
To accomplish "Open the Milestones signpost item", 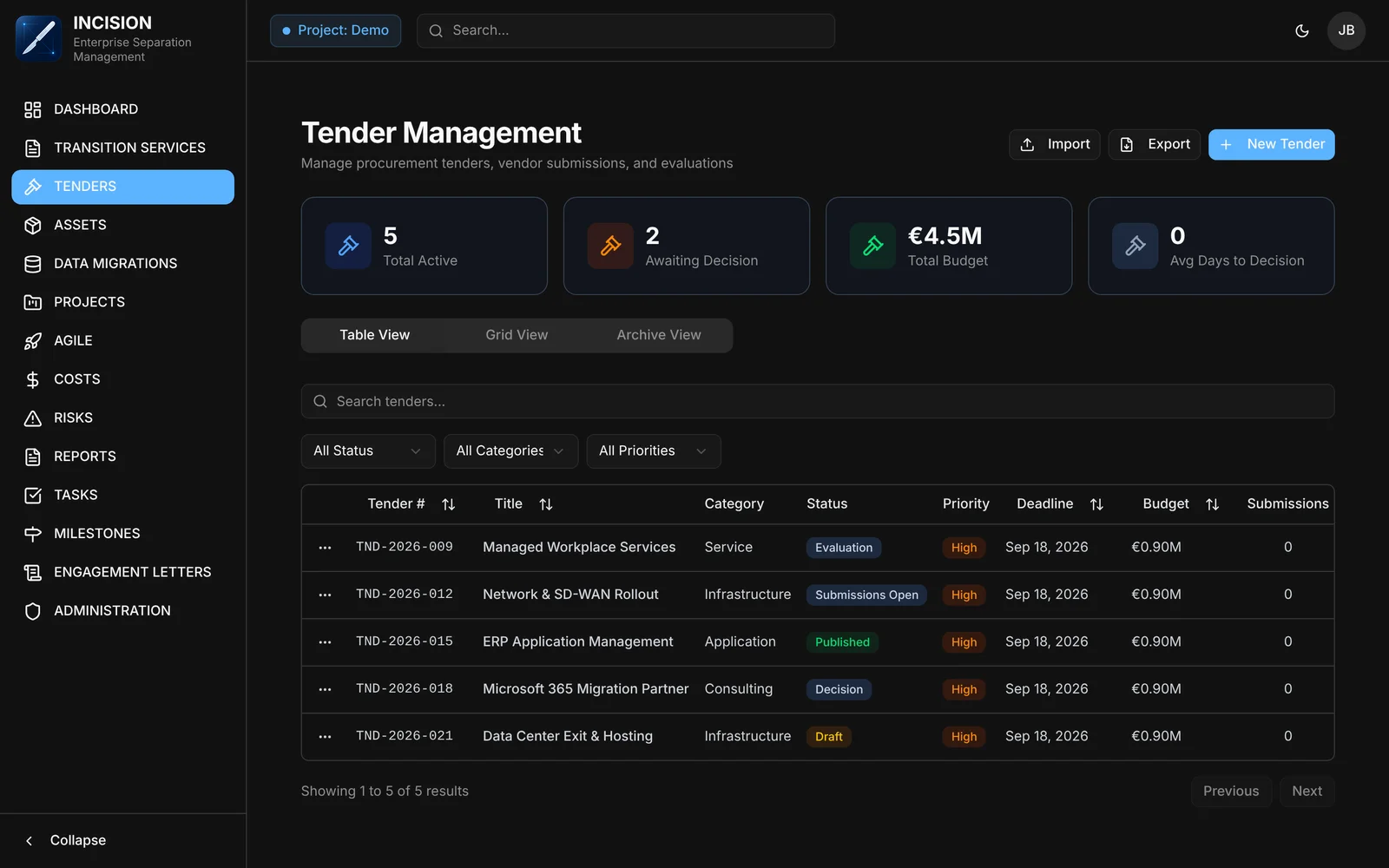I will click(122, 534).
